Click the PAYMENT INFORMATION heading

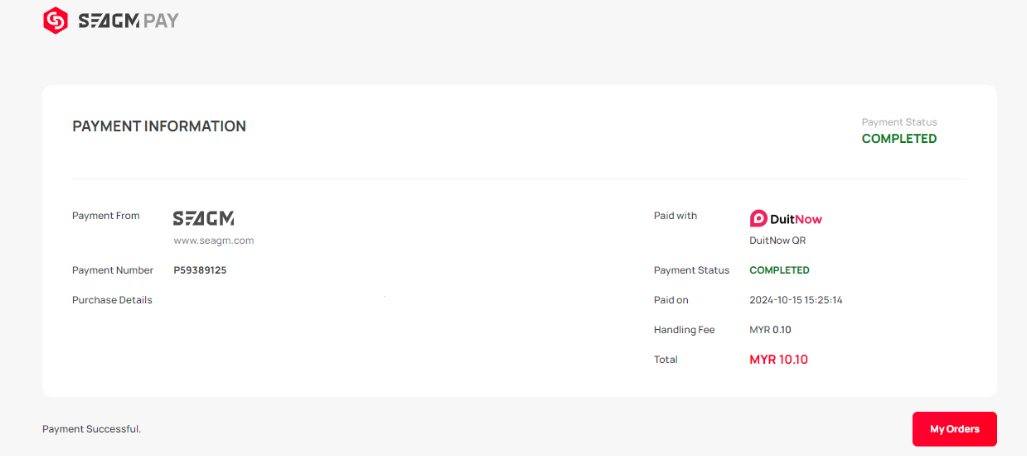(x=159, y=126)
